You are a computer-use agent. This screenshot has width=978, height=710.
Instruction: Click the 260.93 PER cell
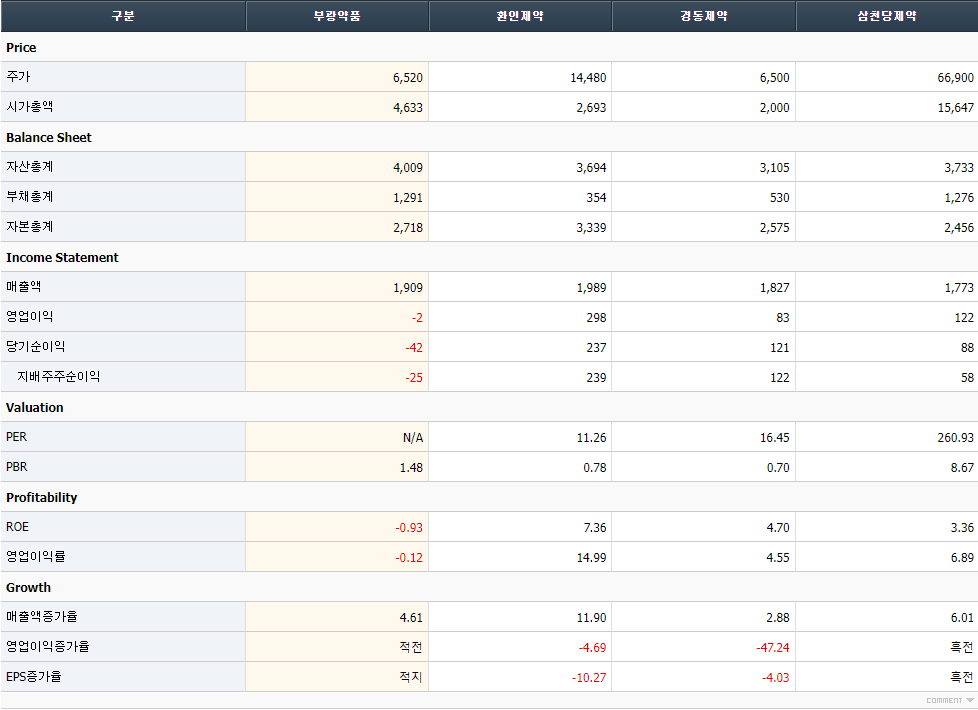pos(887,437)
